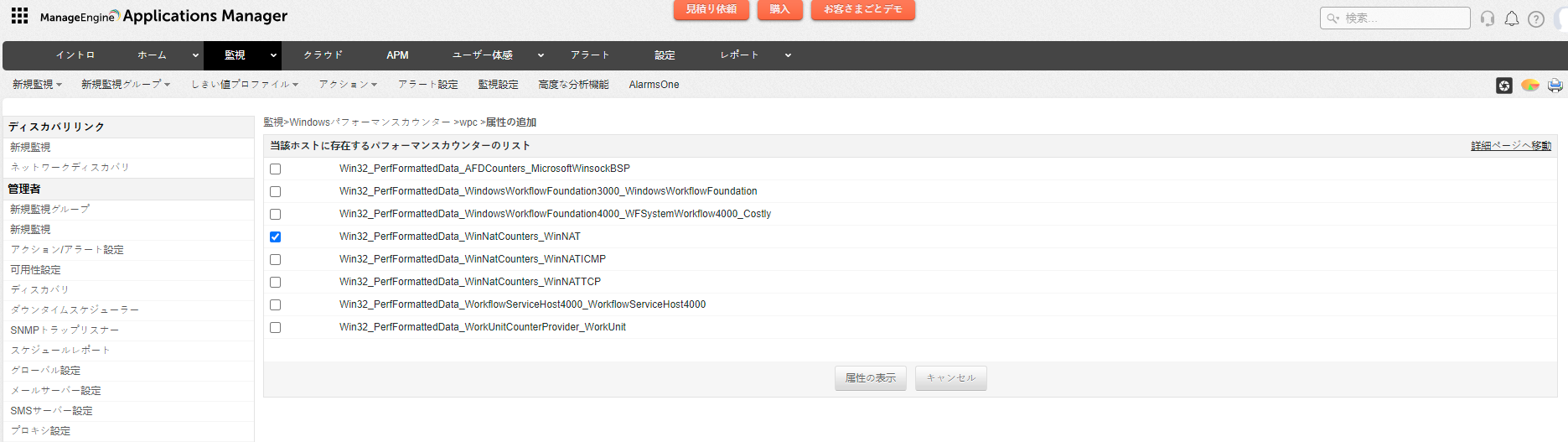Open the pie chart report icon
This screenshot has width=1568, height=442.
[1530, 86]
